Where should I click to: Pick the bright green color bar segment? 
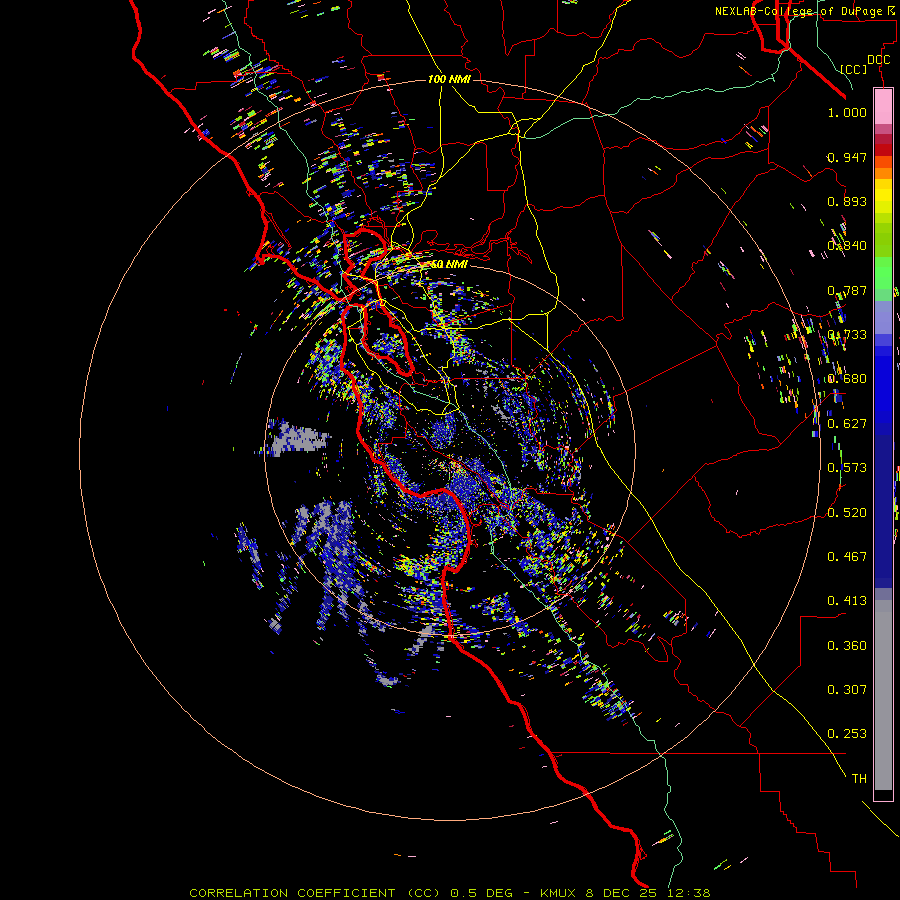click(883, 273)
